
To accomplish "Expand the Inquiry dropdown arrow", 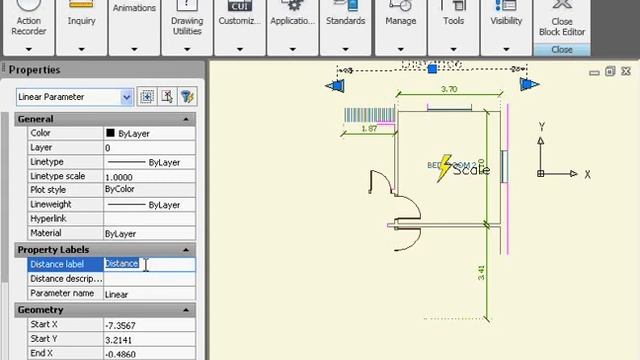I will click(x=81, y=49).
